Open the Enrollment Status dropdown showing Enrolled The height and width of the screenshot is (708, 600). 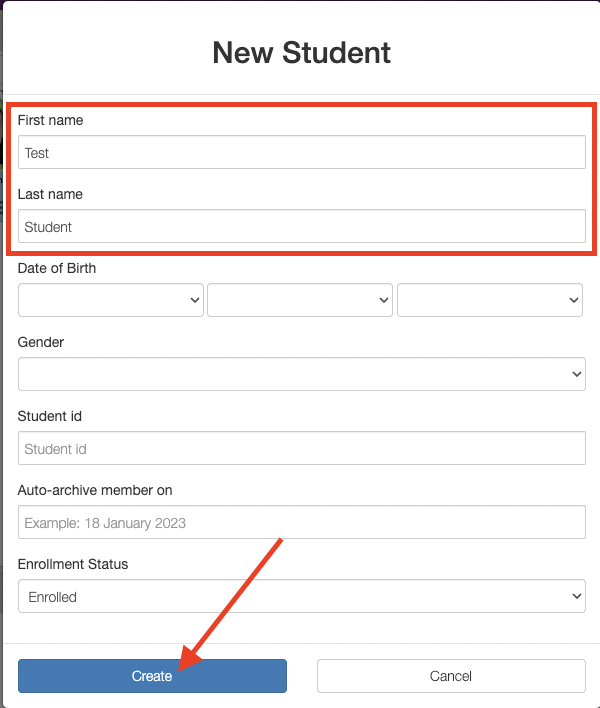301,597
